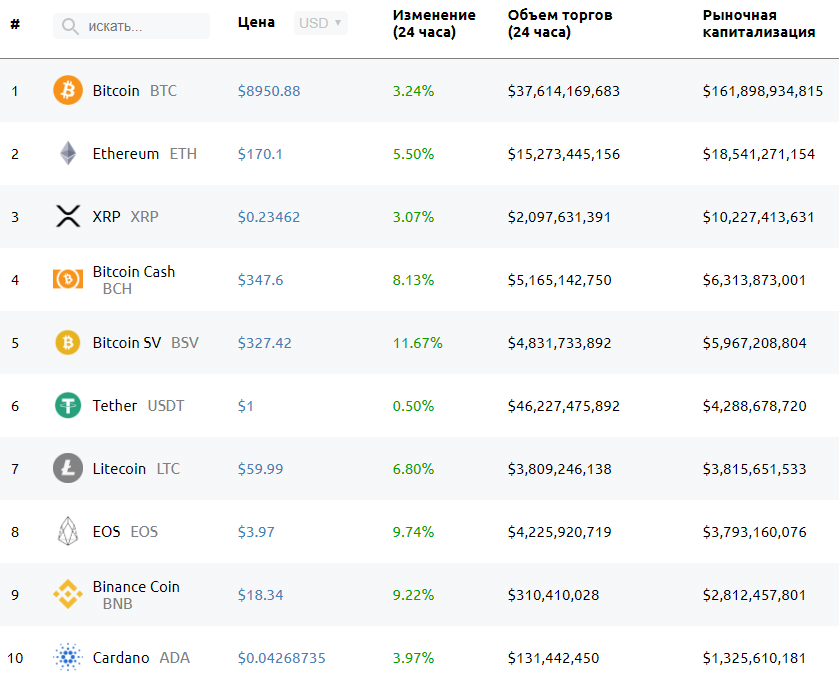839x678 pixels.
Task: Sort by Цена column header
Action: [x=256, y=23]
